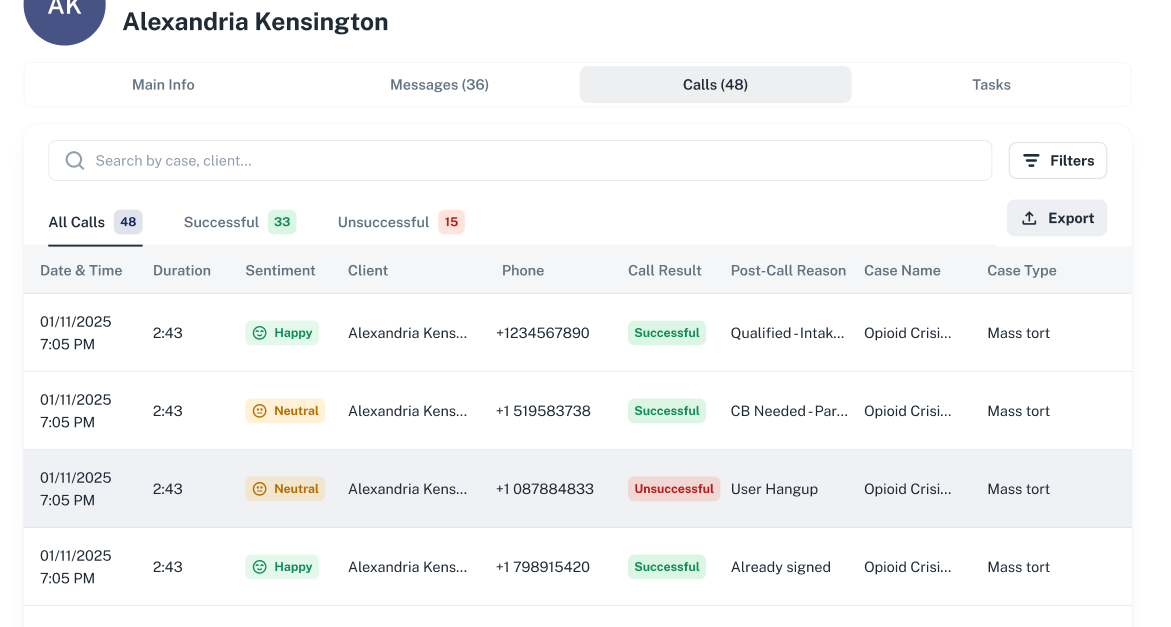Select the Successful calls filter tab

click(221, 222)
